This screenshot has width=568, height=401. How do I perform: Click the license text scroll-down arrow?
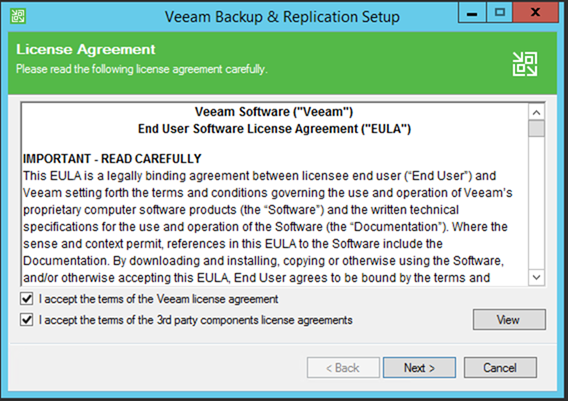(536, 277)
